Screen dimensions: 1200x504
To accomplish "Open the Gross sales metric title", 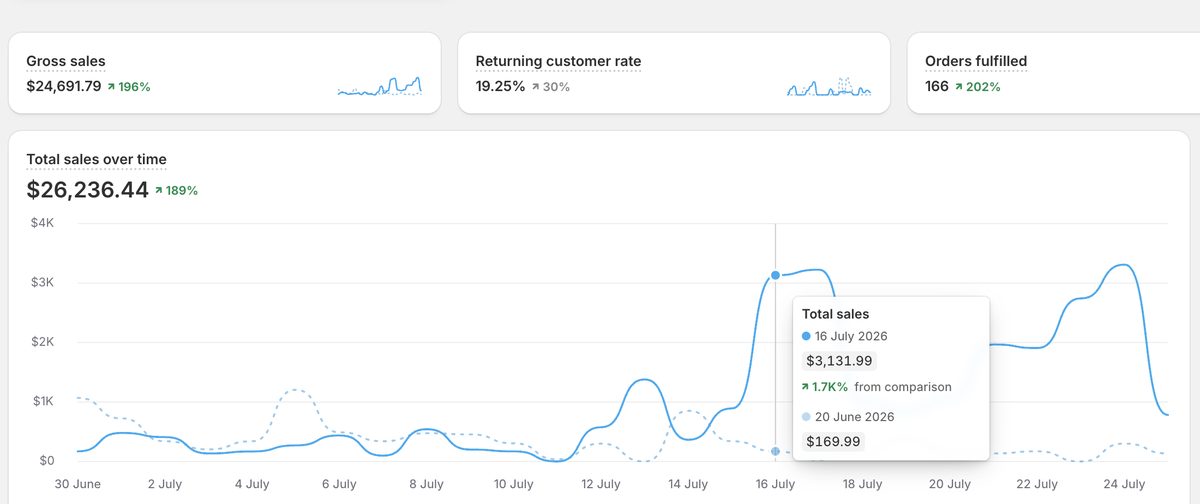I will (x=66, y=61).
